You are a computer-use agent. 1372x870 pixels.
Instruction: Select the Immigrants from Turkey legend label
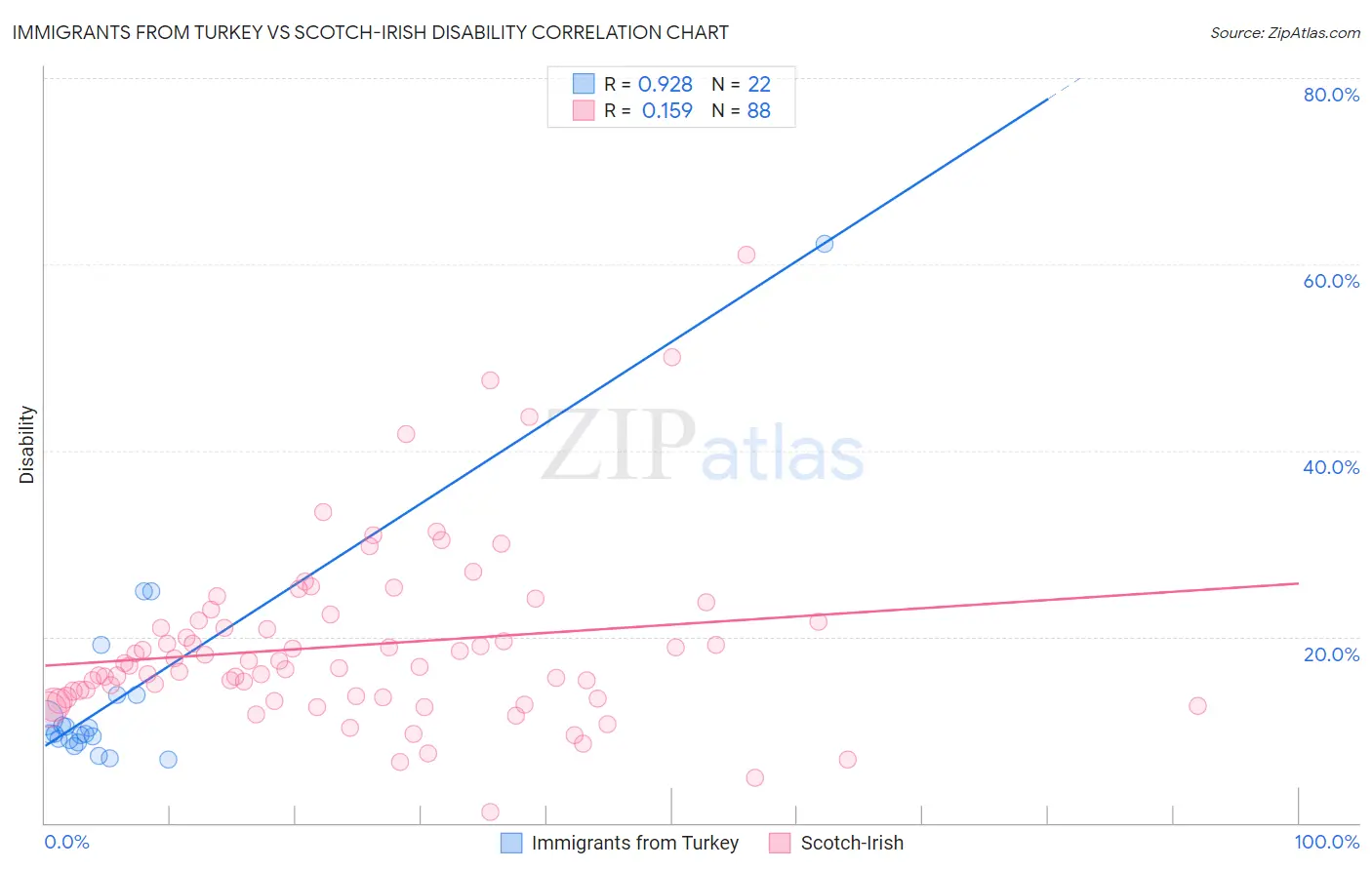click(x=635, y=843)
